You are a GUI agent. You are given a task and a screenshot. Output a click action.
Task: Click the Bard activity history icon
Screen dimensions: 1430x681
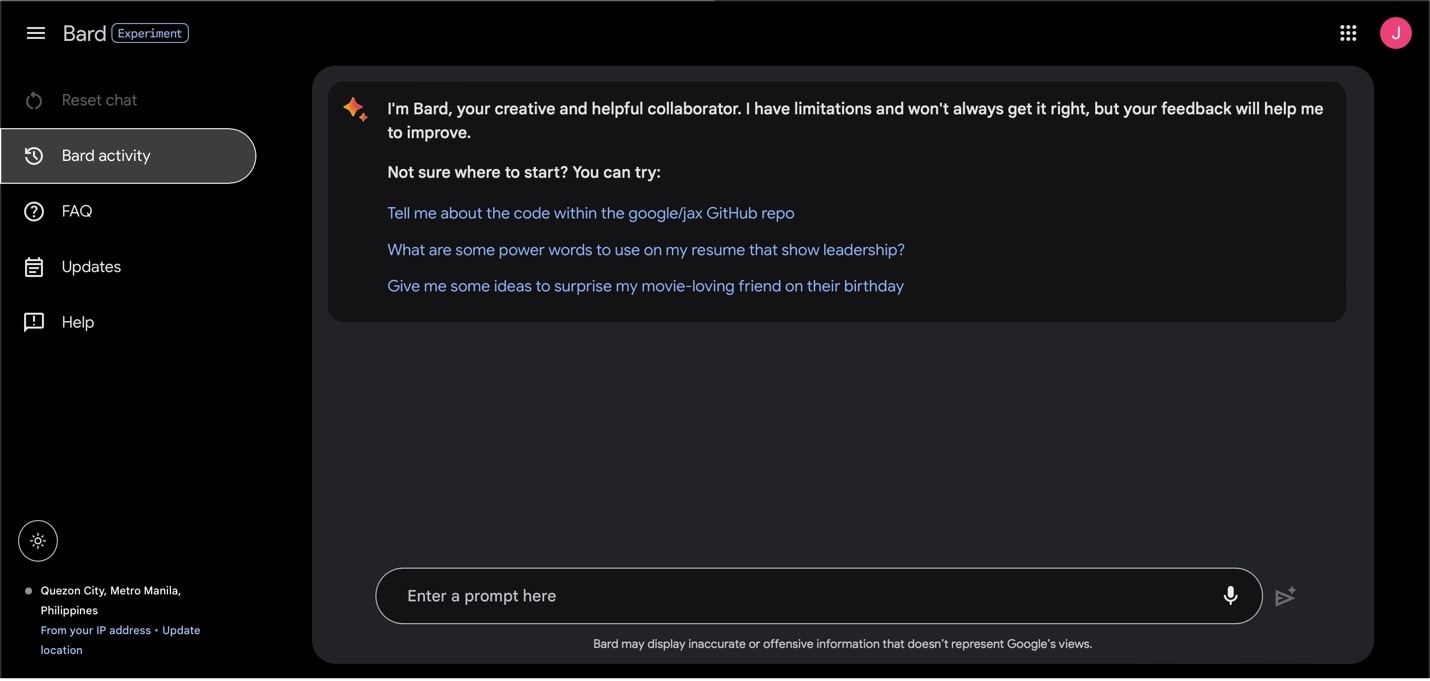34,156
